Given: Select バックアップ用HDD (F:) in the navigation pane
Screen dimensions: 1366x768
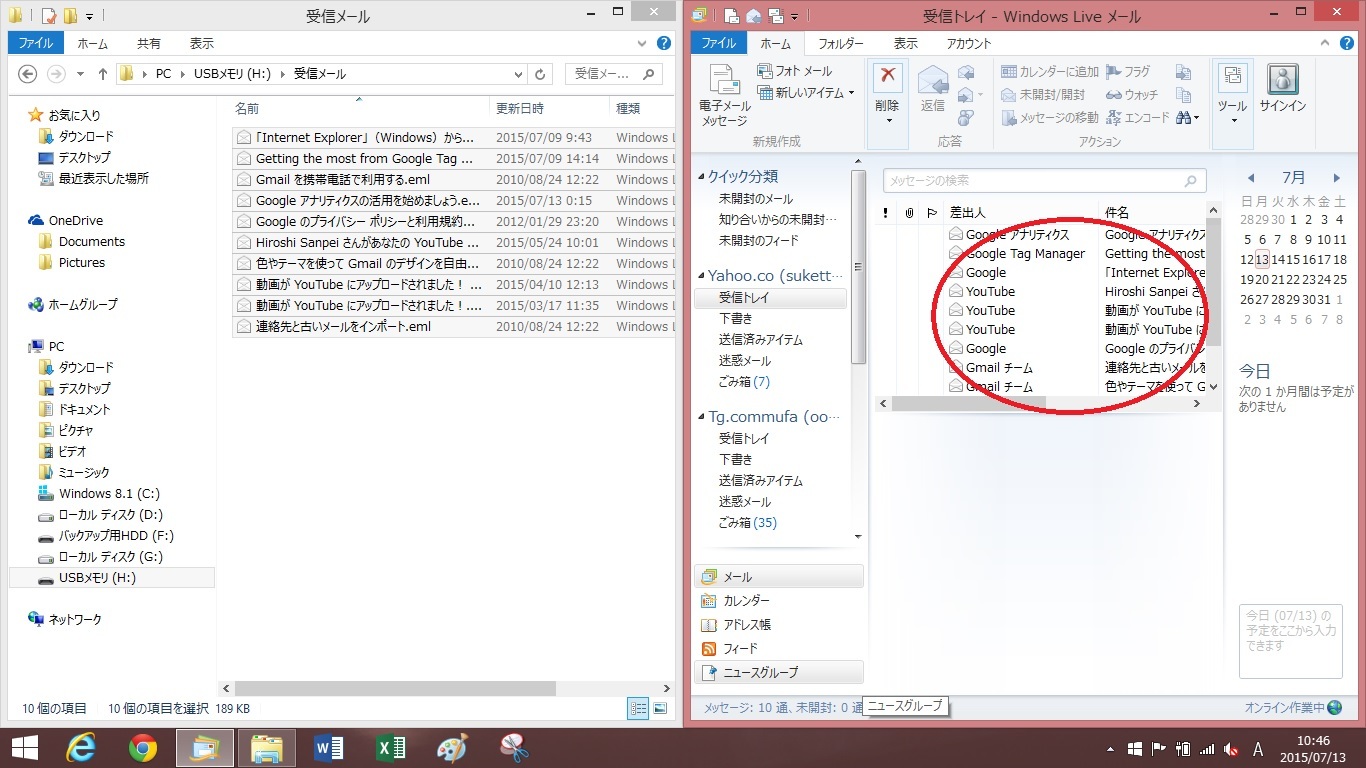Looking at the screenshot, I should point(116,536).
